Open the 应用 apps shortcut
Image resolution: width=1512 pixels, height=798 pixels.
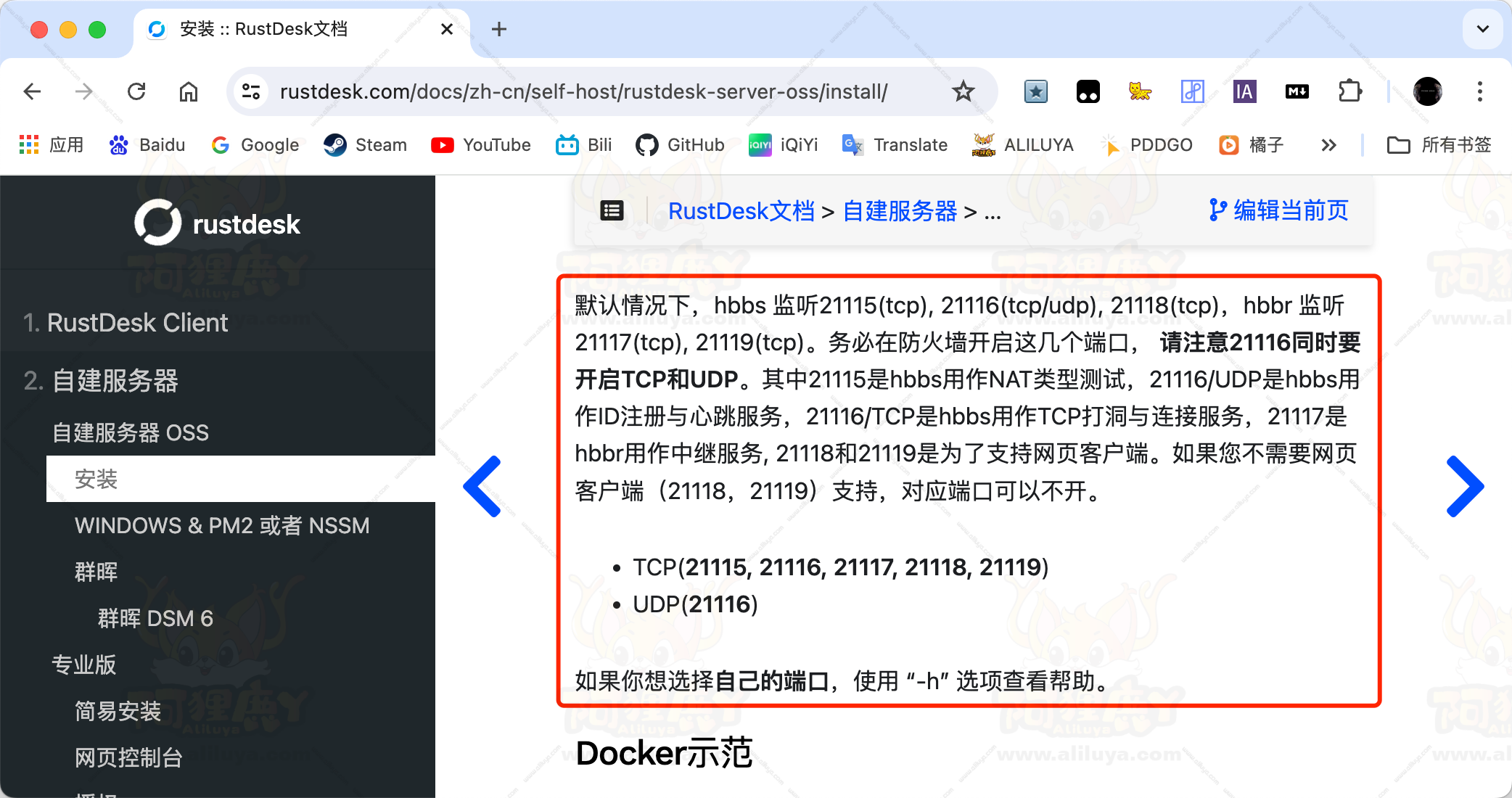click(52, 145)
